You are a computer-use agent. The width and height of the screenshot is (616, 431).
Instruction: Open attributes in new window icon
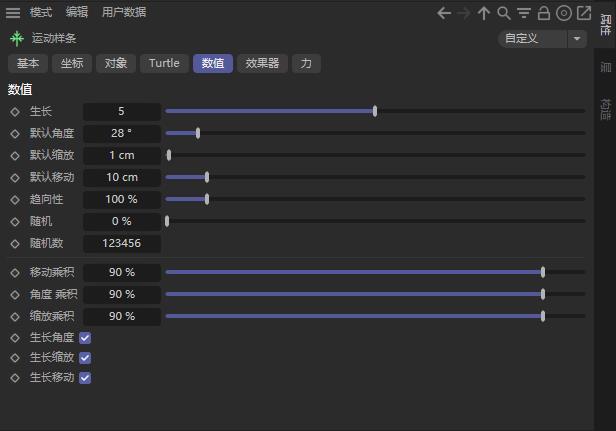click(x=584, y=13)
